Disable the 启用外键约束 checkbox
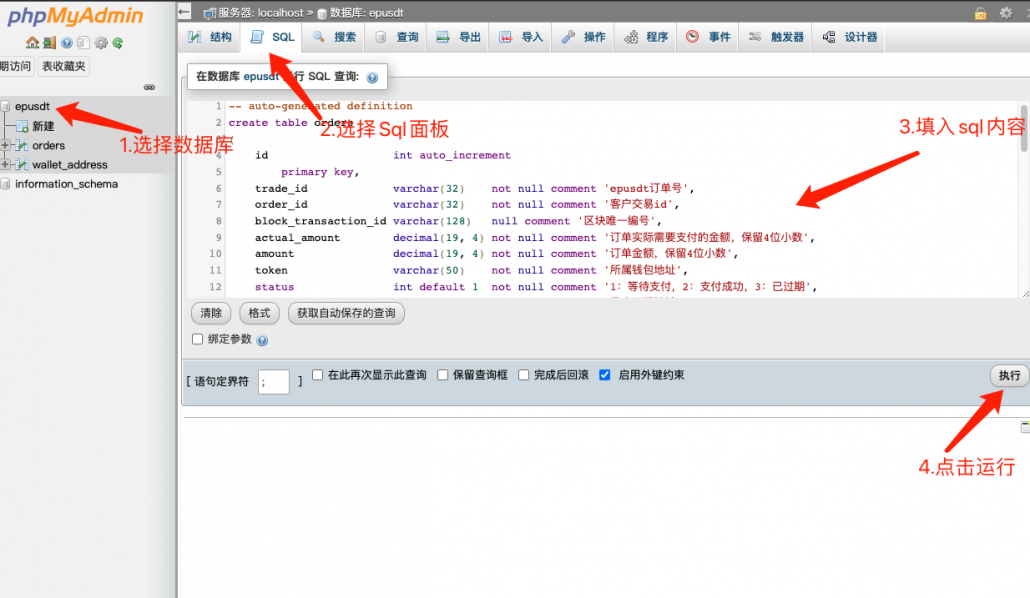The image size is (1030, 598). 604,375
